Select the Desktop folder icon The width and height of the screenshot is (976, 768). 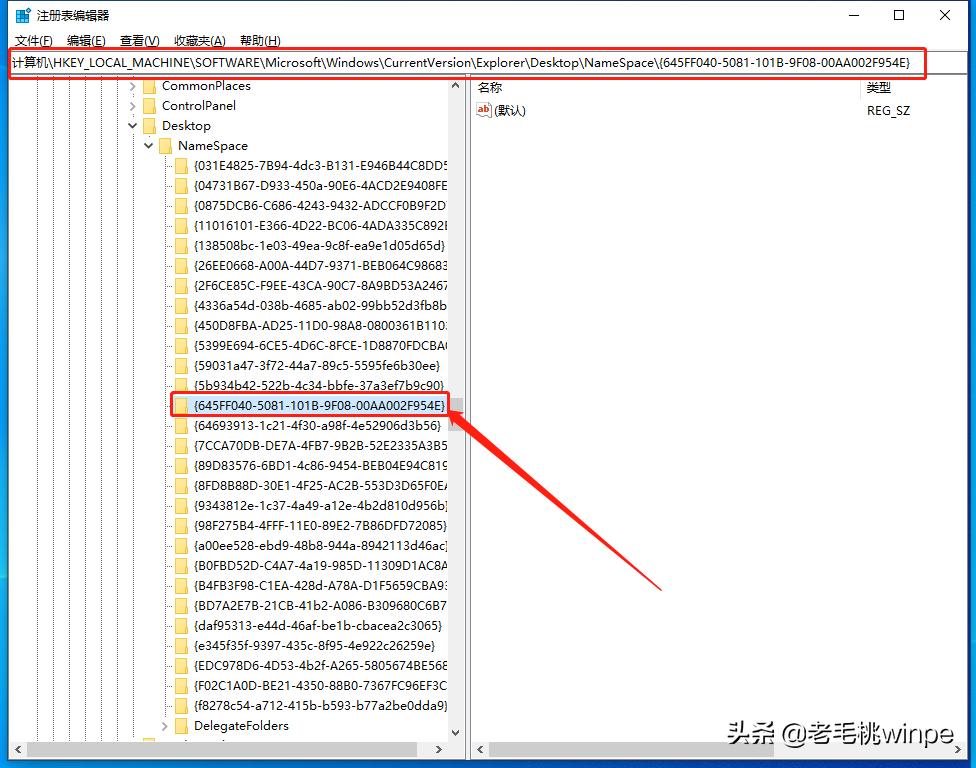click(149, 126)
